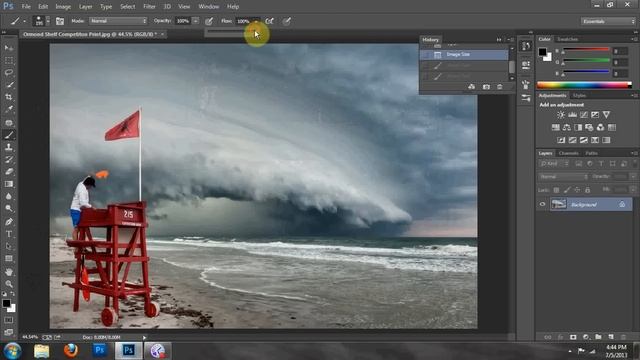The image size is (640, 360).
Task: Toggle lock transparent pixels
Action: [556, 190]
